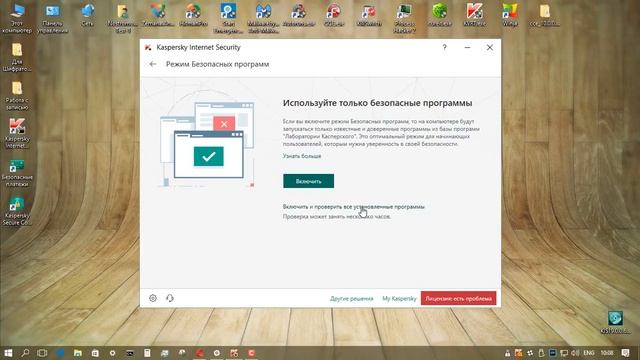This screenshot has width=640, height=360.
Task: Open My Kaspersky link
Action: [399, 299]
